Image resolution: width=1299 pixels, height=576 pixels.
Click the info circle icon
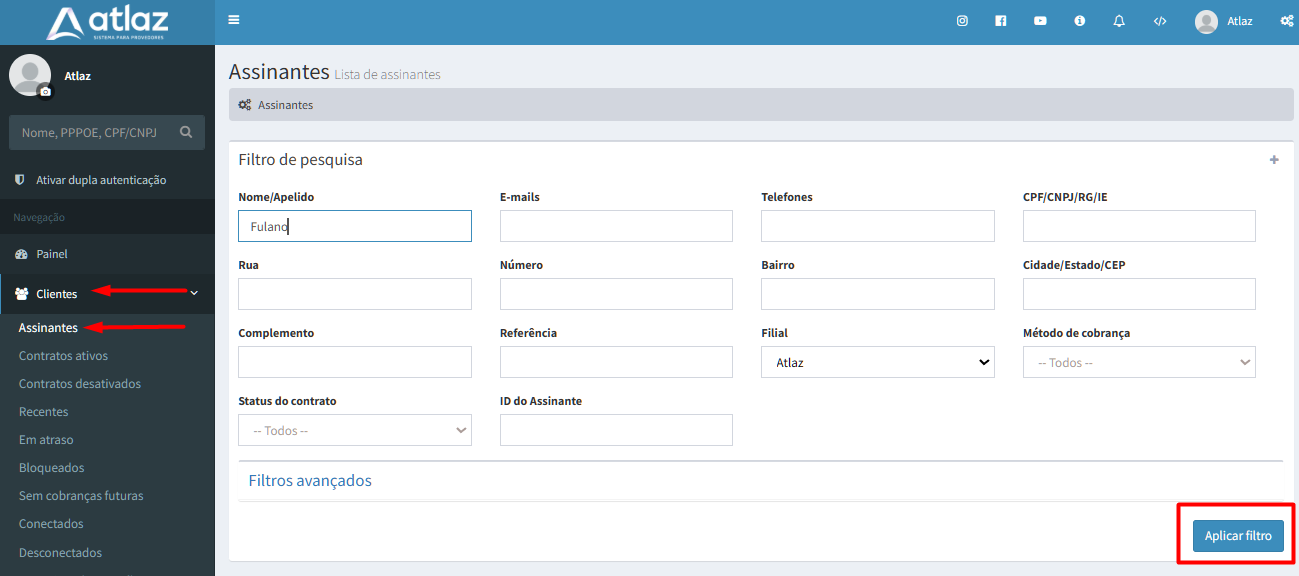[1080, 21]
